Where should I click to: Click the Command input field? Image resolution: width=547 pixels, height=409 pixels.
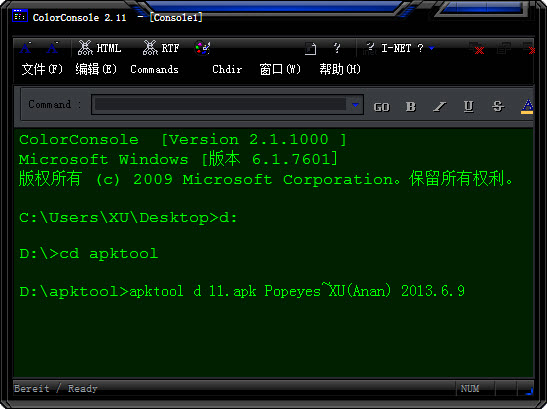[x=220, y=104]
